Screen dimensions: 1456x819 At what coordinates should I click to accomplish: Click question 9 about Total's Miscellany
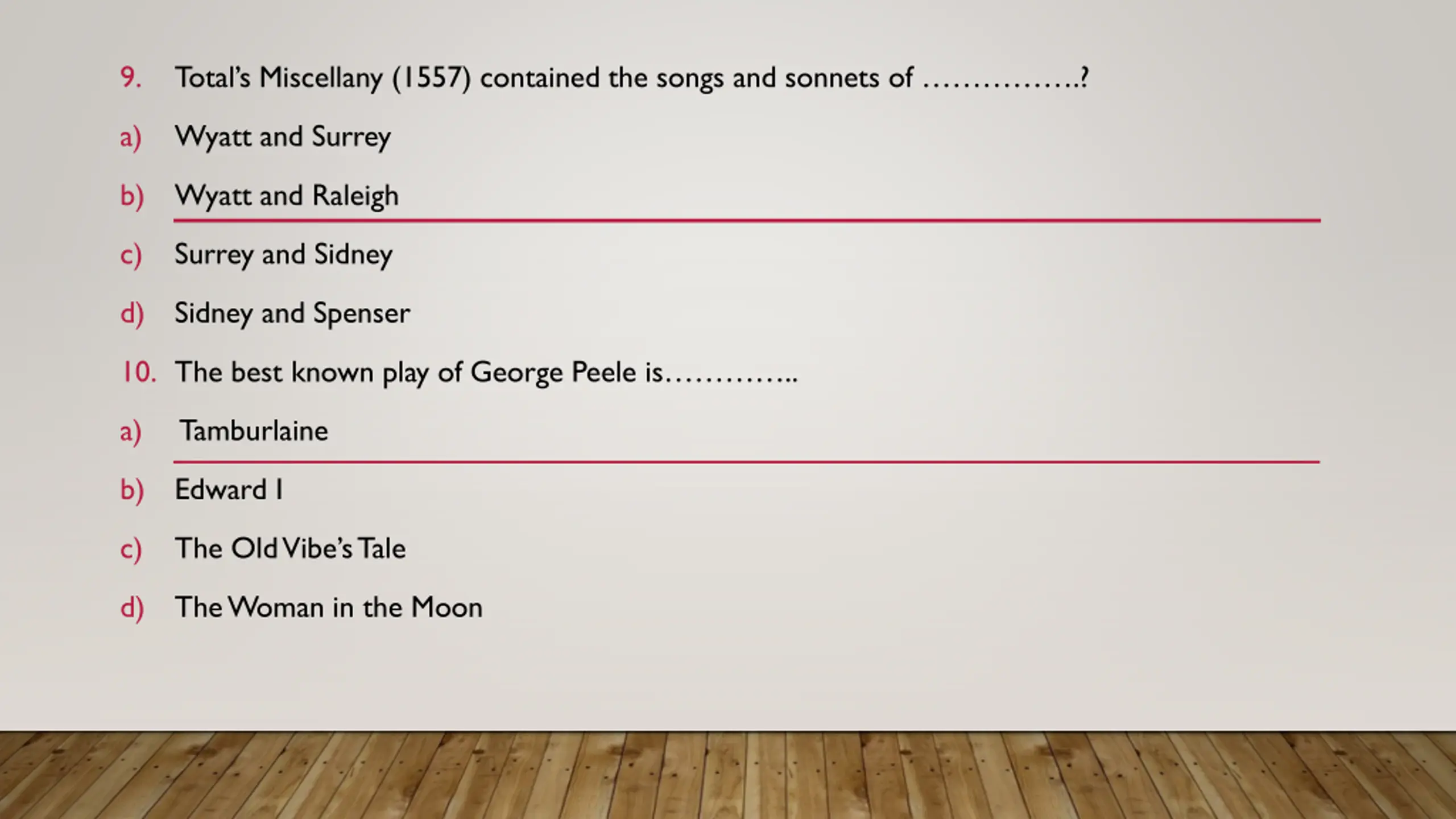(x=631, y=78)
